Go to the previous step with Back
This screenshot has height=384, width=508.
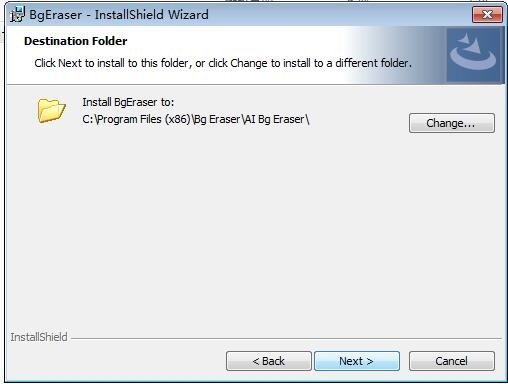(x=269, y=361)
